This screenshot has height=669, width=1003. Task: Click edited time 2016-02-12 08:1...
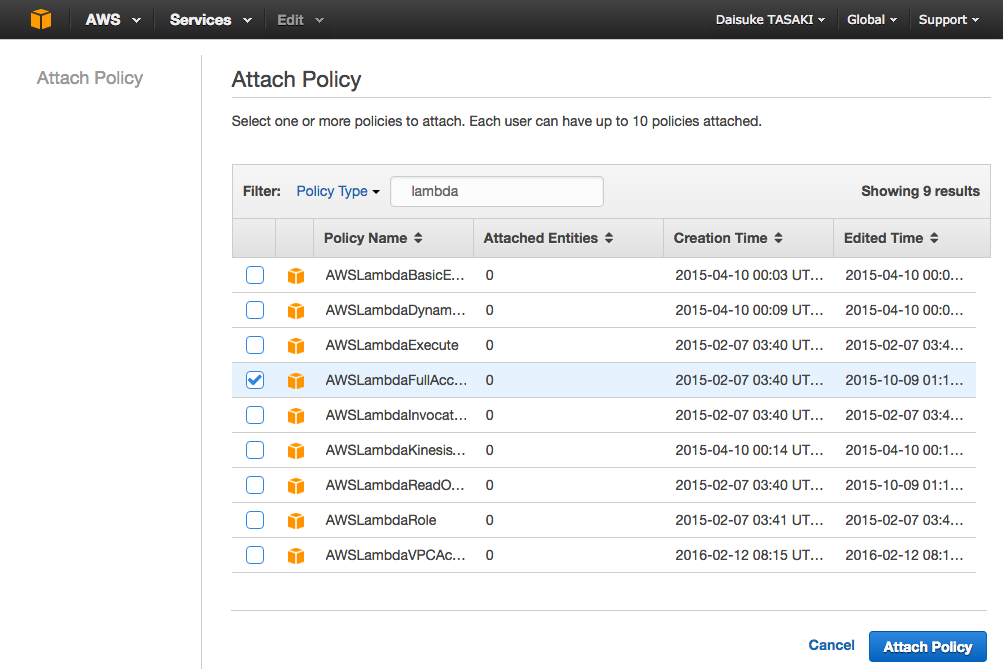[904, 555]
